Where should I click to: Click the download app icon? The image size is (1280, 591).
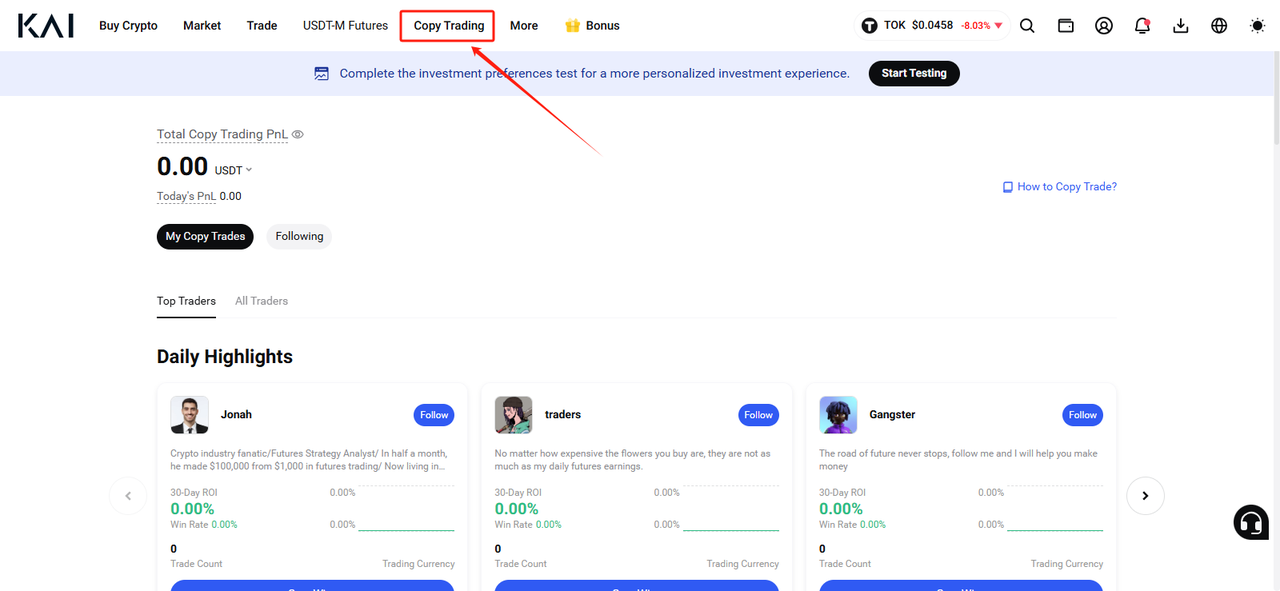(1181, 26)
